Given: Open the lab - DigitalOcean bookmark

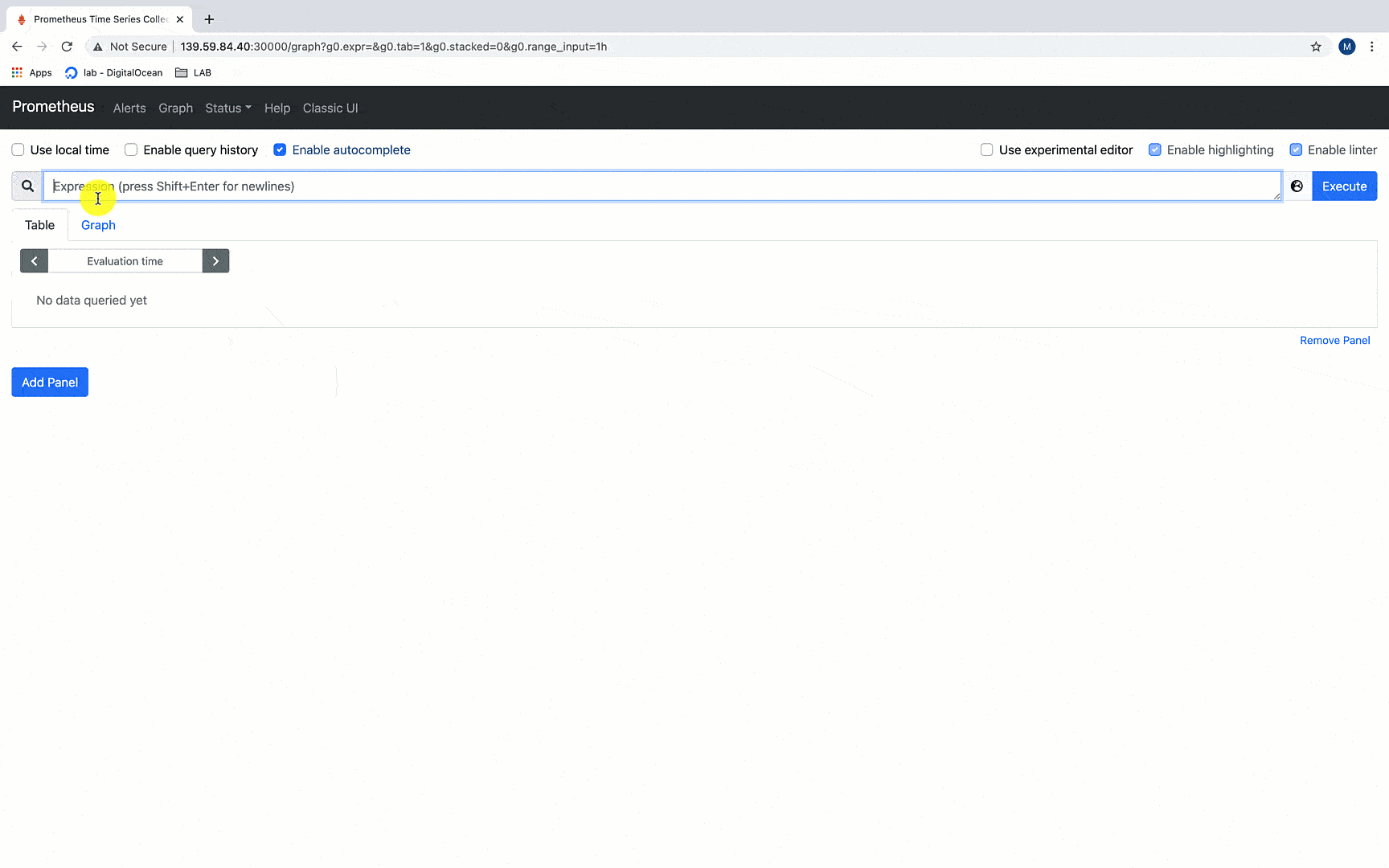Looking at the screenshot, I should [x=113, y=72].
